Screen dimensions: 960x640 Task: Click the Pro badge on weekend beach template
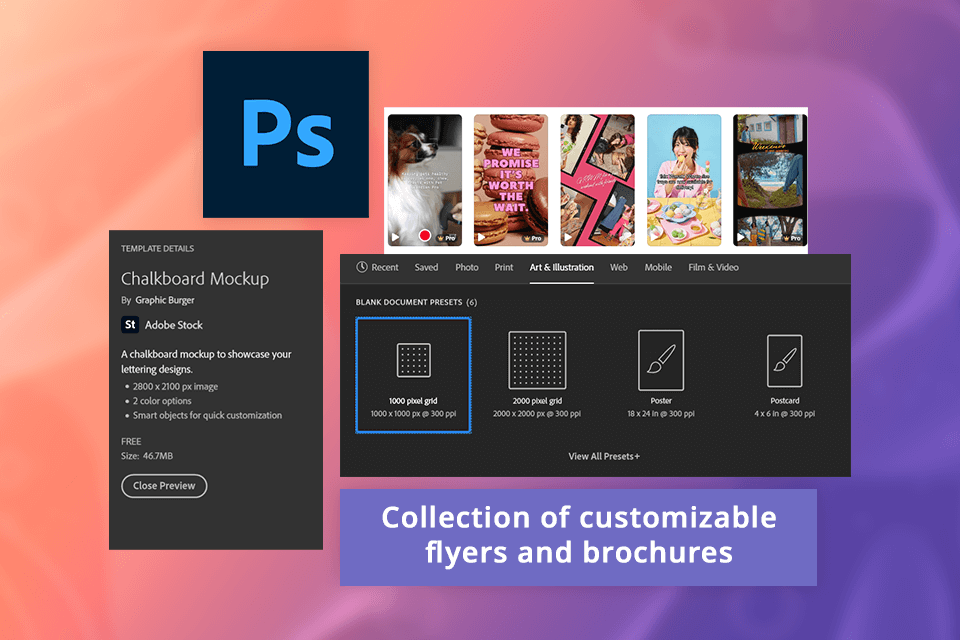(x=792, y=238)
